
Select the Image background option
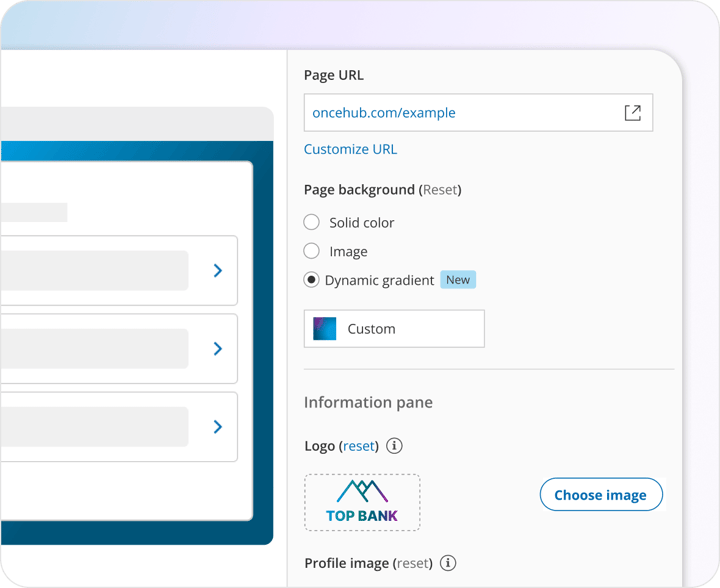point(312,251)
